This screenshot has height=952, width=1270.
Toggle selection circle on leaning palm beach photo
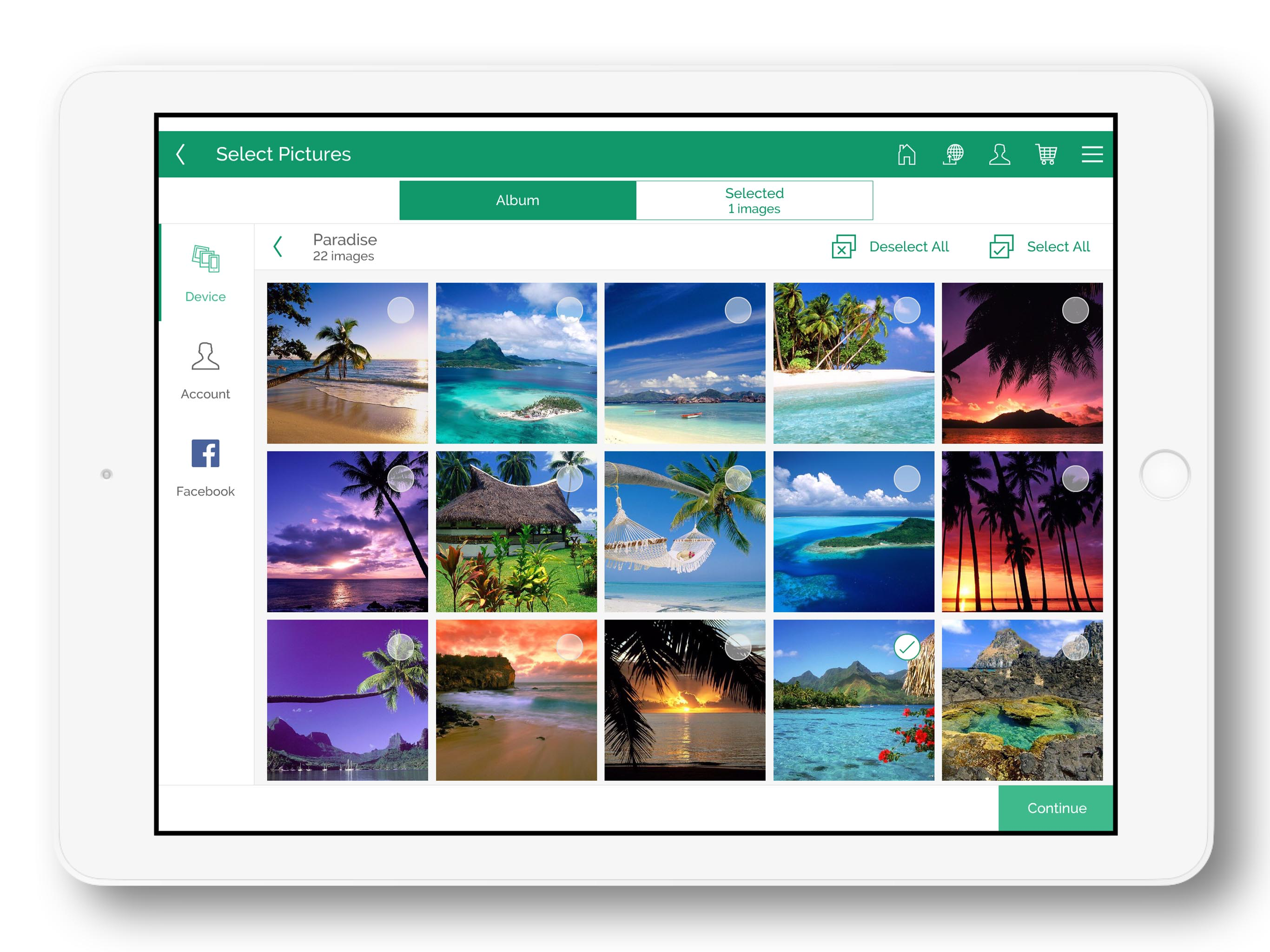pos(401,310)
